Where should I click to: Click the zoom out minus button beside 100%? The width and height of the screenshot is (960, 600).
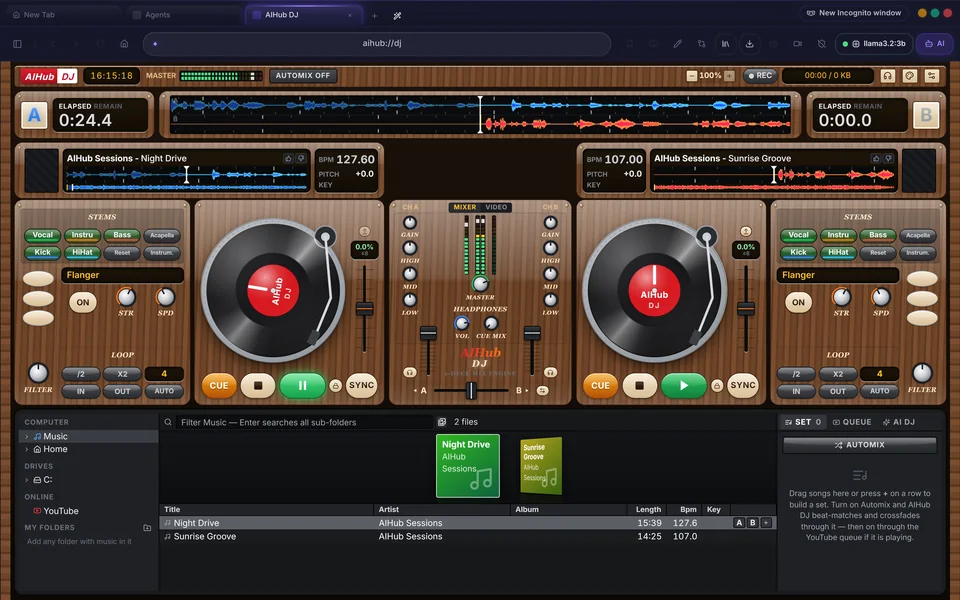pos(691,76)
